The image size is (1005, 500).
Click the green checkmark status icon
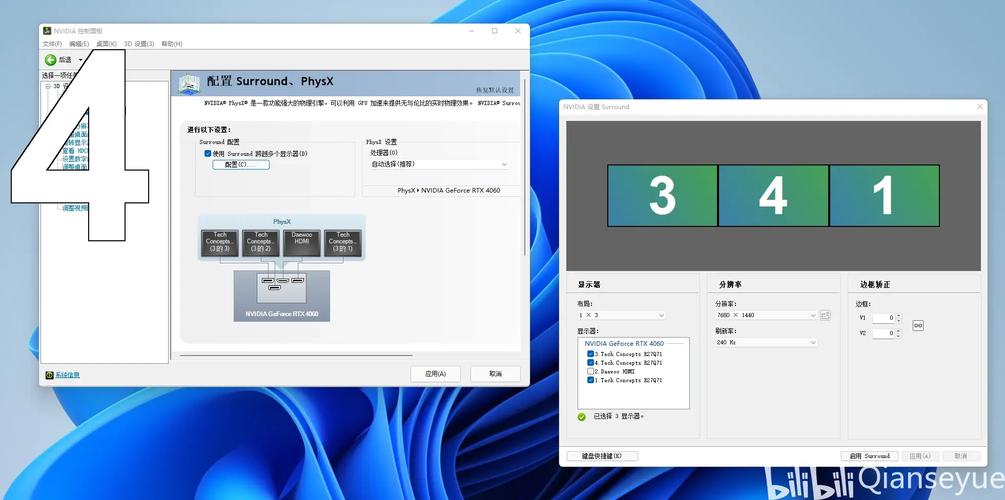point(581,417)
